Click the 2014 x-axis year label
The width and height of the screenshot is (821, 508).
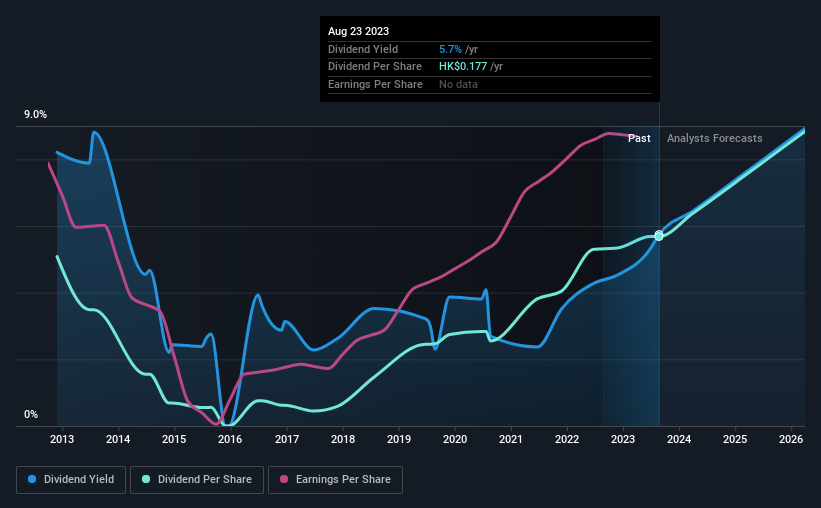tap(118, 439)
